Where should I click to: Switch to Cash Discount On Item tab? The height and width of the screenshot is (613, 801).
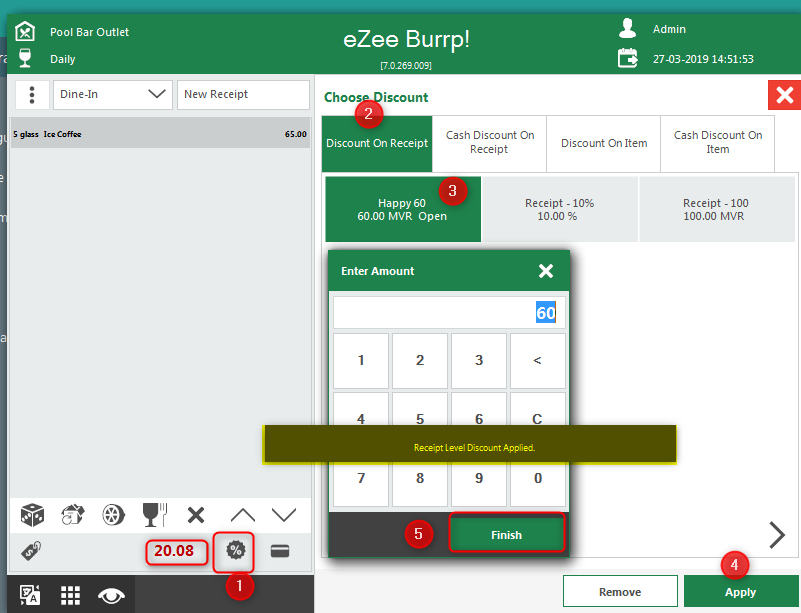[x=718, y=144]
